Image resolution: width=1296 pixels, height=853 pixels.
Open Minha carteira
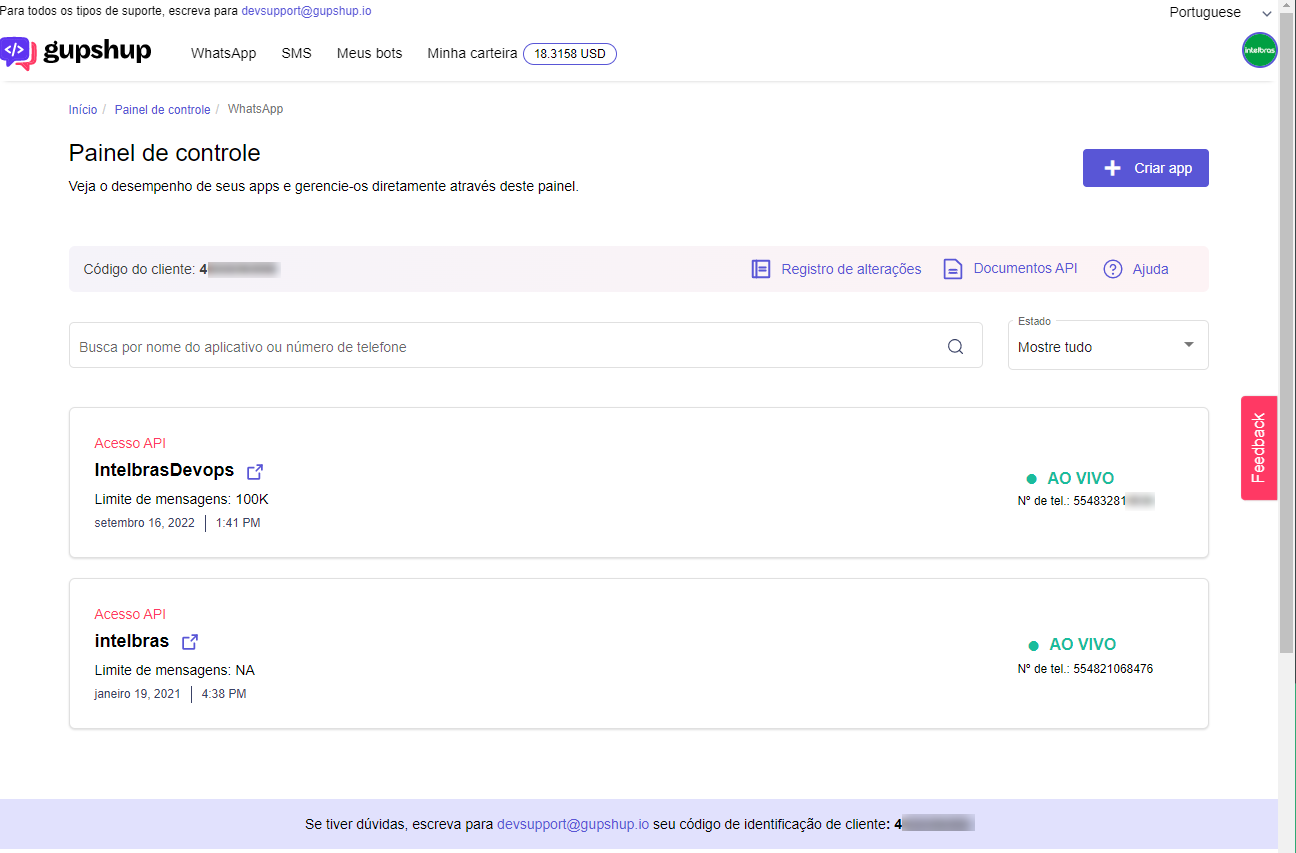(472, 53)
